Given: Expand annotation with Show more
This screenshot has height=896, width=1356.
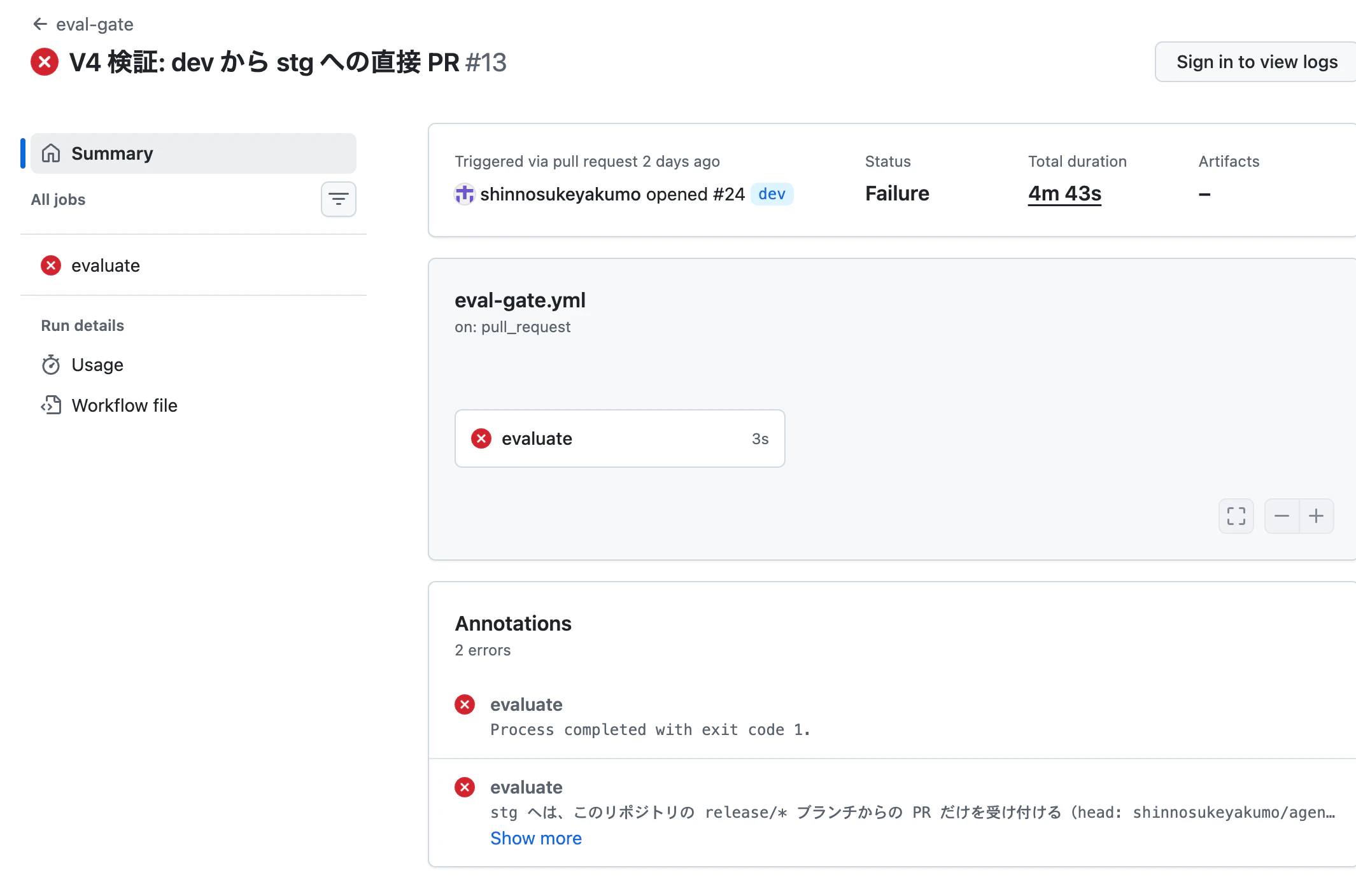Looking at the screenshot, I should coord(536,838).
